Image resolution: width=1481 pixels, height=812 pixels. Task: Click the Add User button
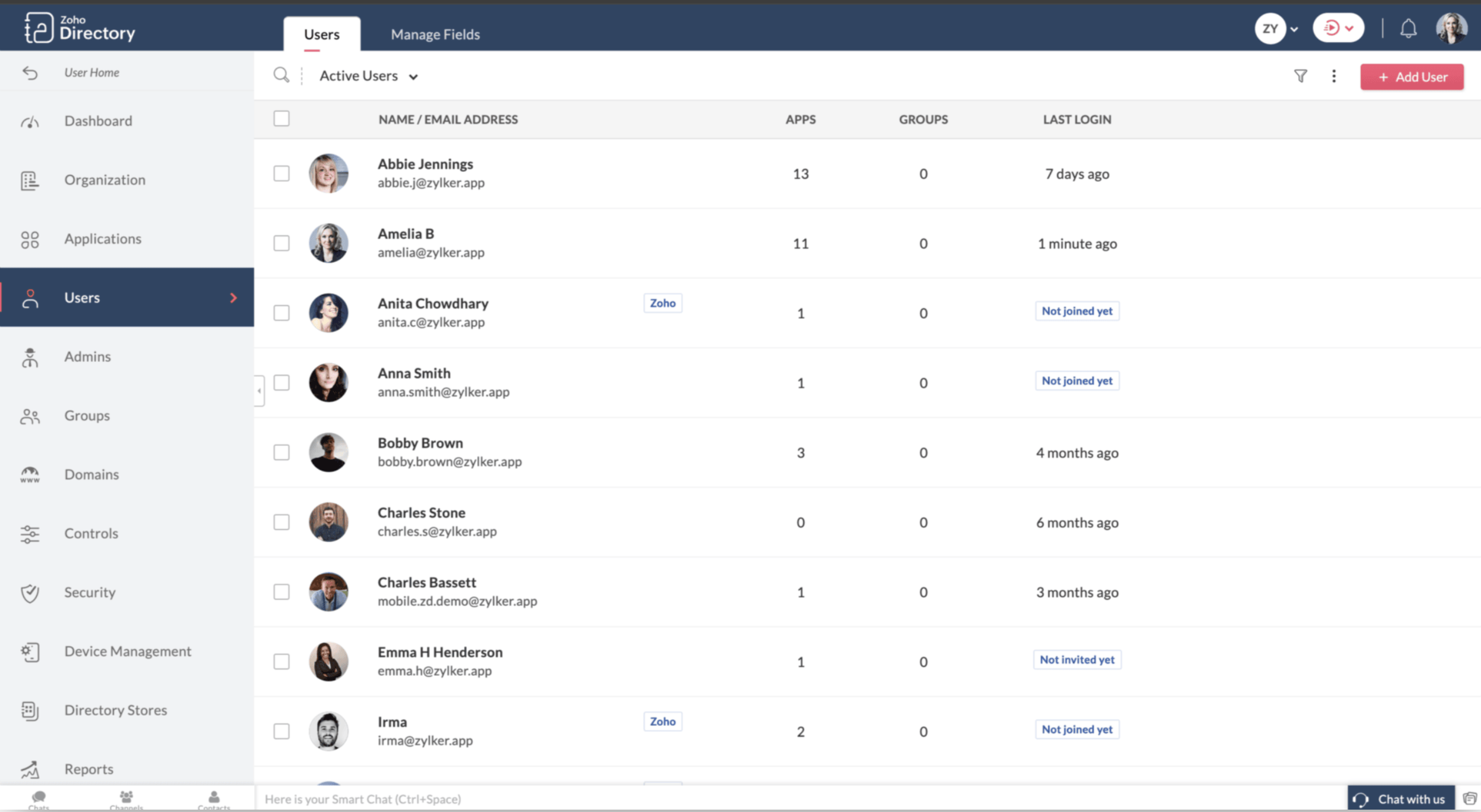point(1412,77)
